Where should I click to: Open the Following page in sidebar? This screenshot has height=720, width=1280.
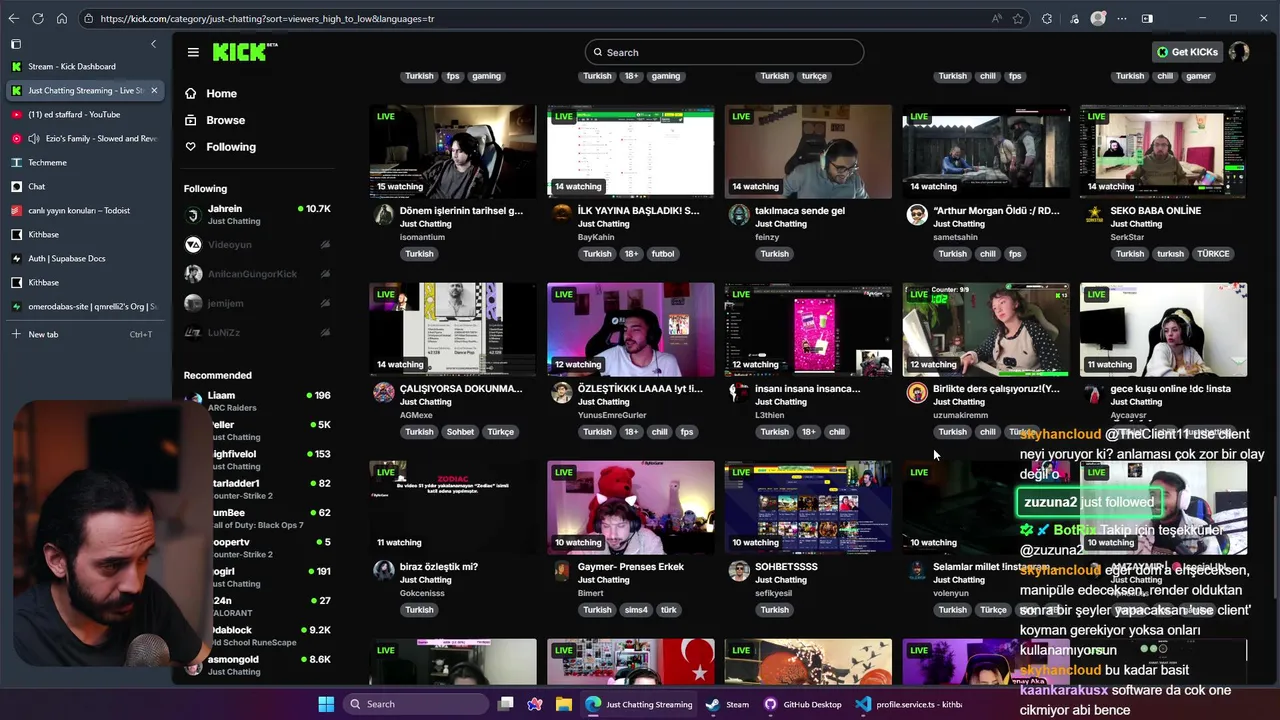click(x=230, y=147)
